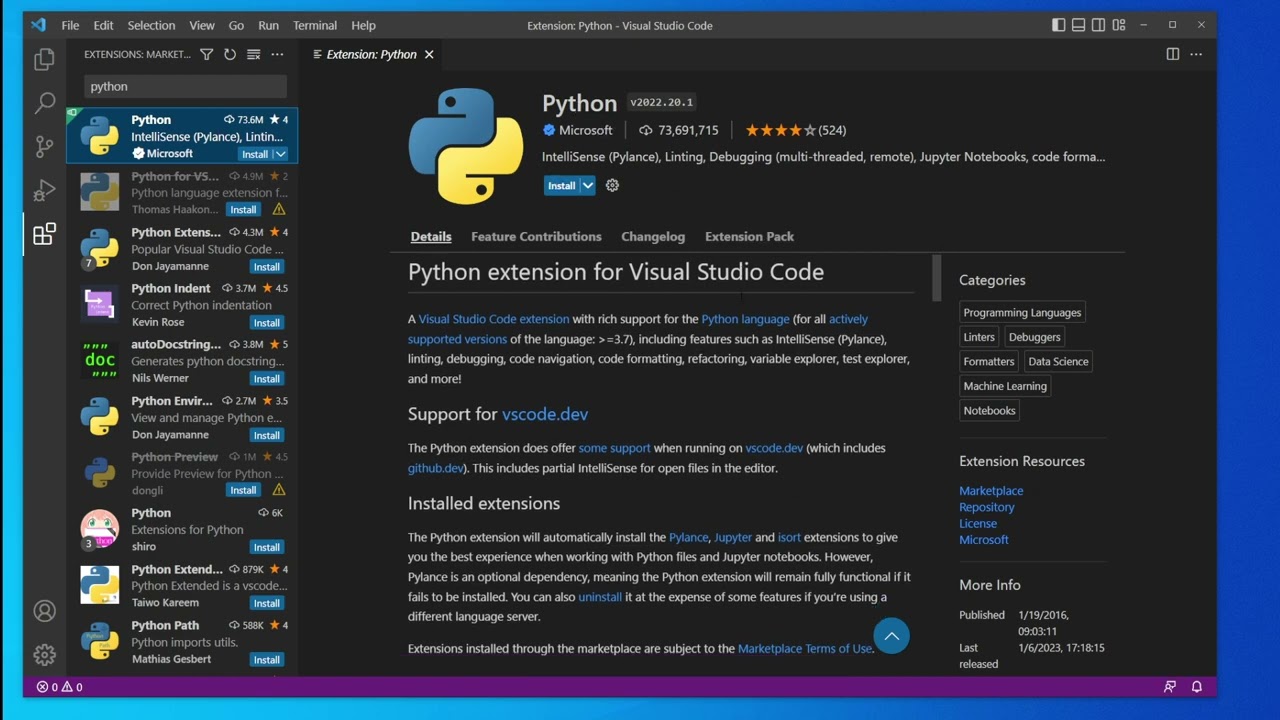This screenshot has height=720, width=1280.
Task: Open the Selection menu
Action: point(151,25)
